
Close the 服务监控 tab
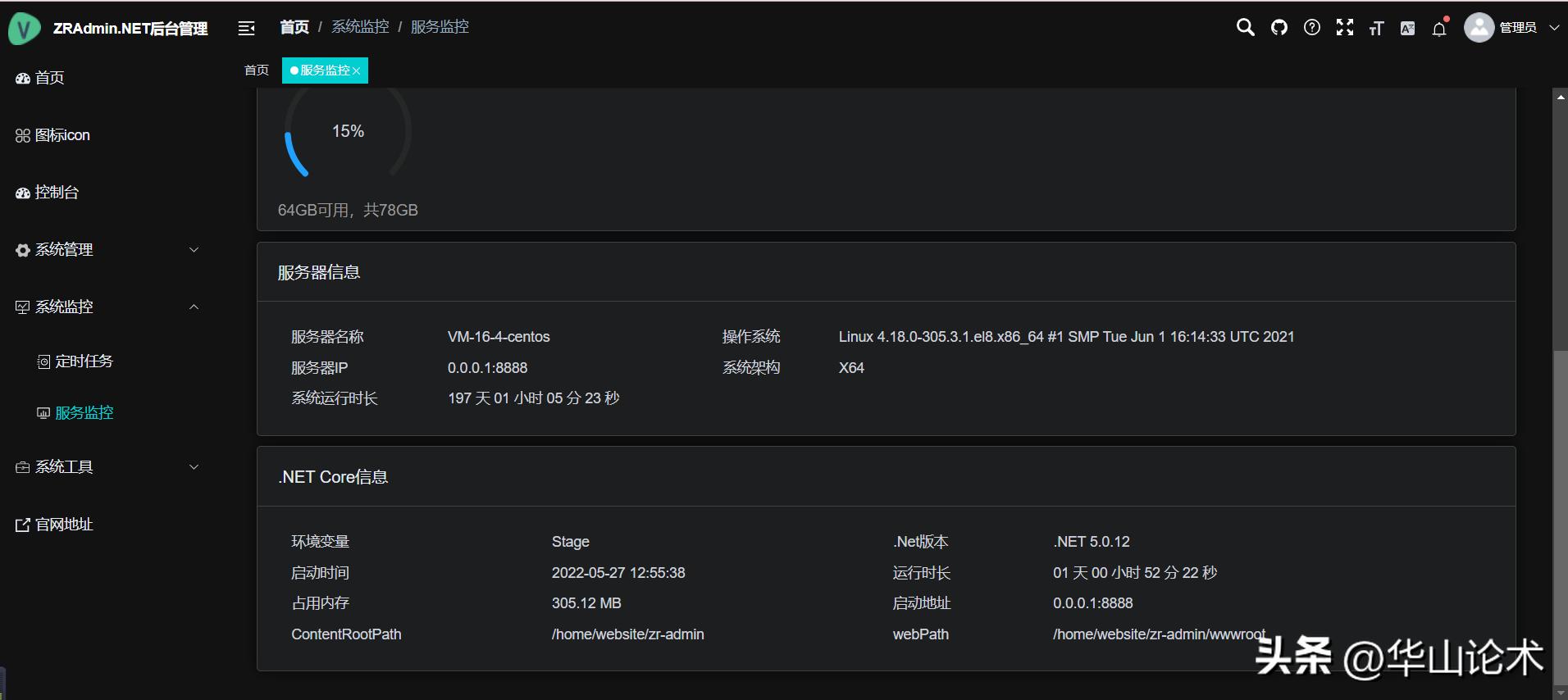coord(357,71)
